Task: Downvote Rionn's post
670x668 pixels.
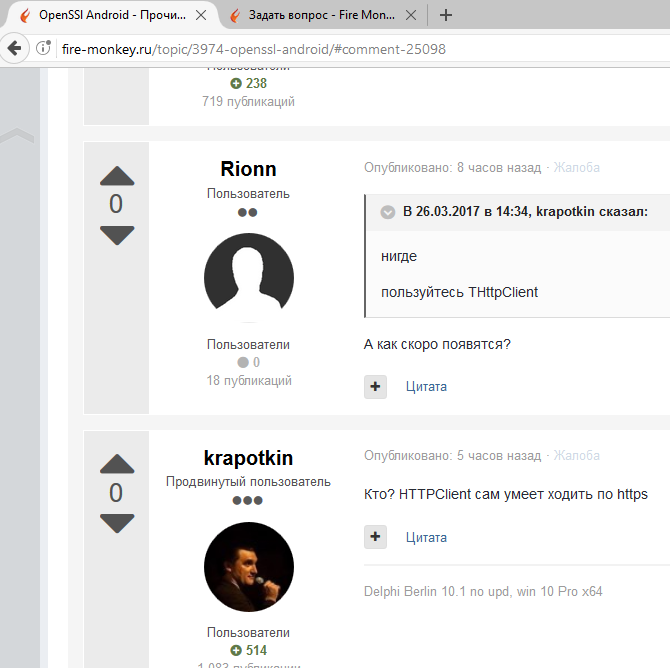Action: 117,235
